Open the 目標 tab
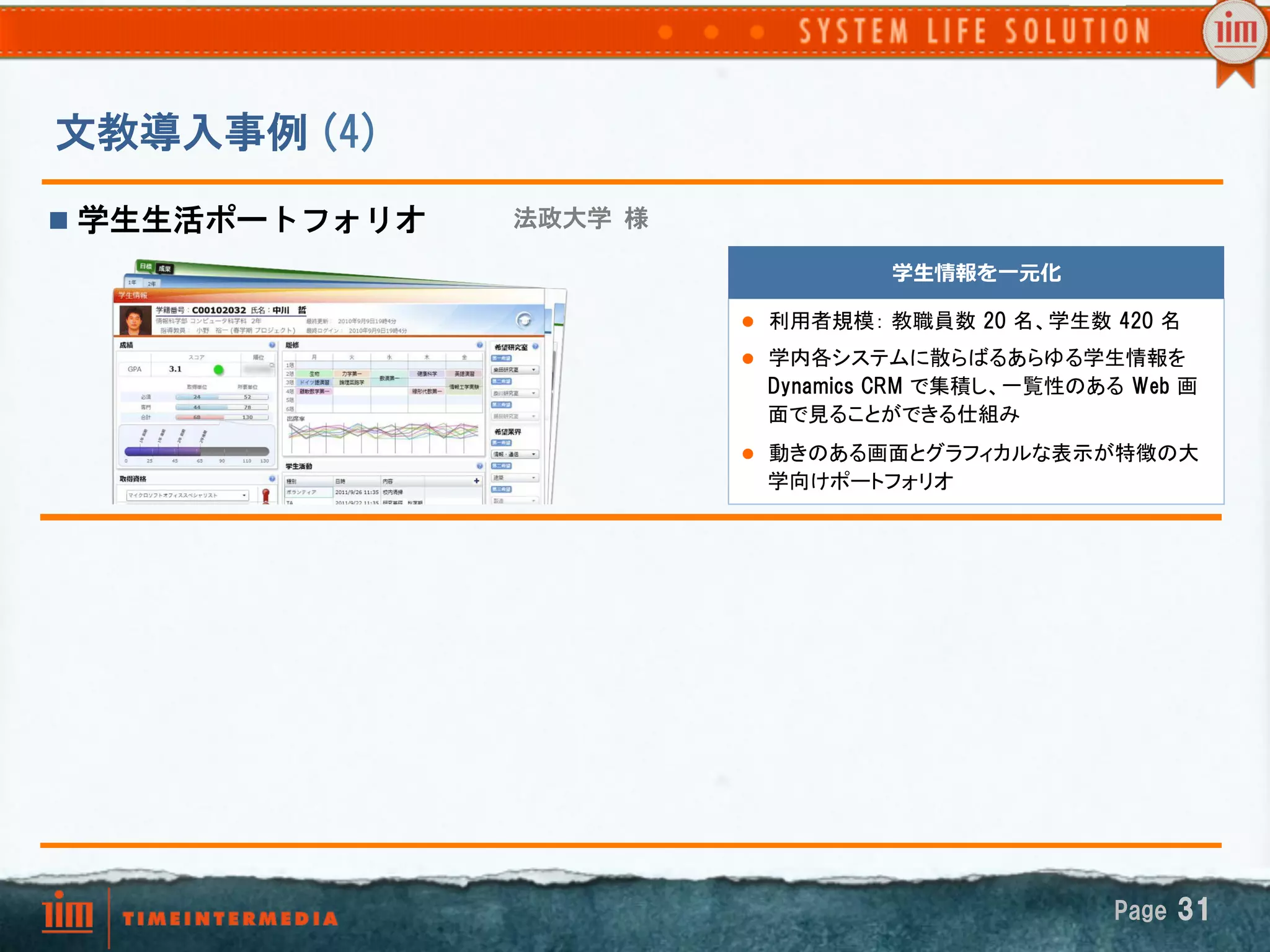 [145, 267]
